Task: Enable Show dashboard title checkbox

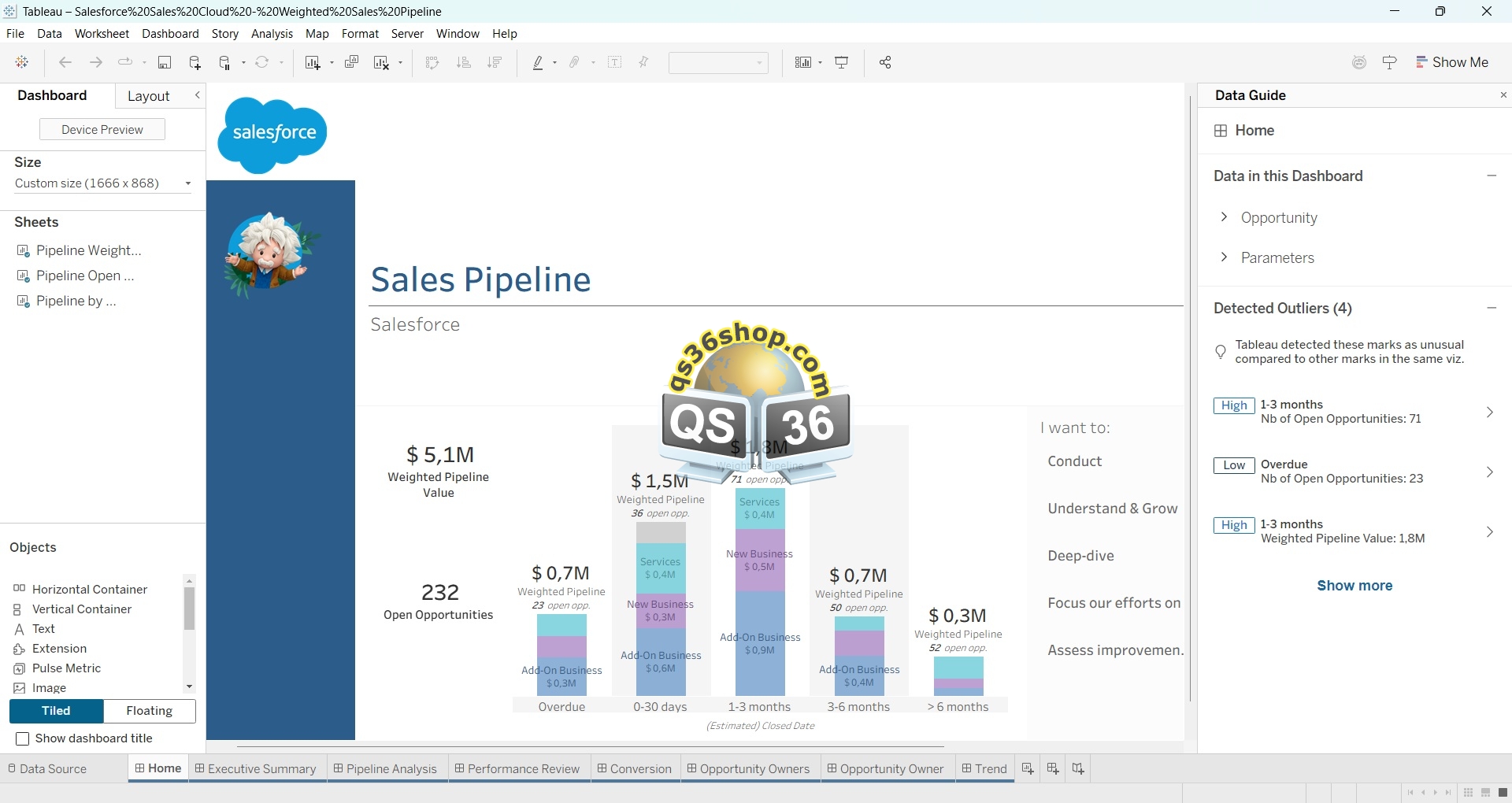Action: [x=23, y=738]
